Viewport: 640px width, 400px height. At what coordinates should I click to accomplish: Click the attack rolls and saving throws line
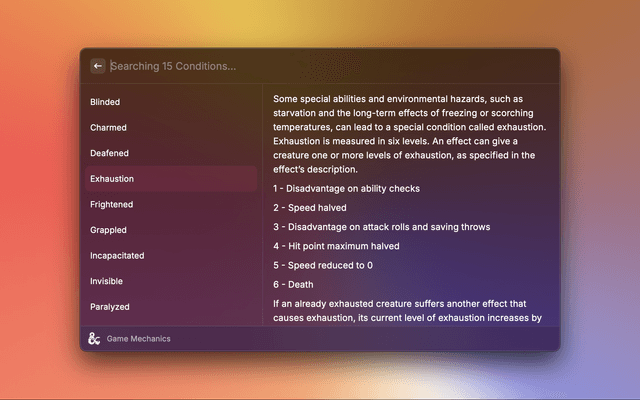(x=381, y=227)
